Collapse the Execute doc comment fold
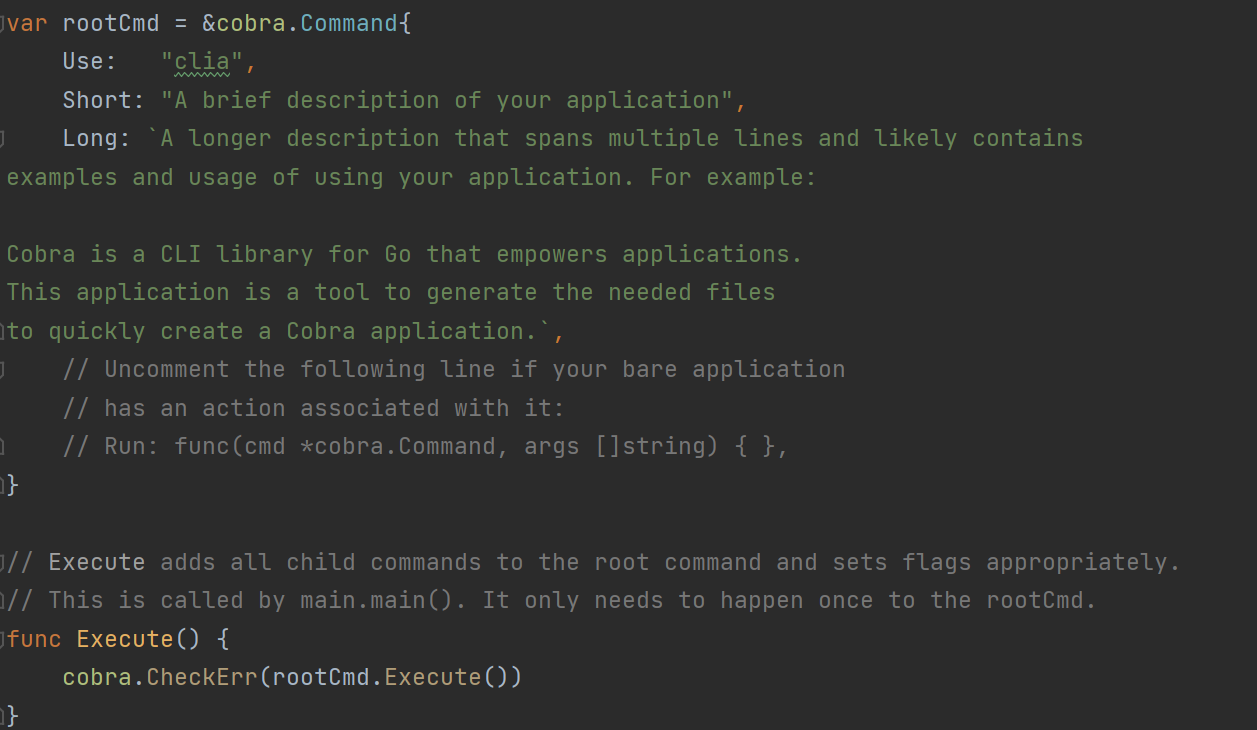The image size is (1257, 730). point(3,563)
